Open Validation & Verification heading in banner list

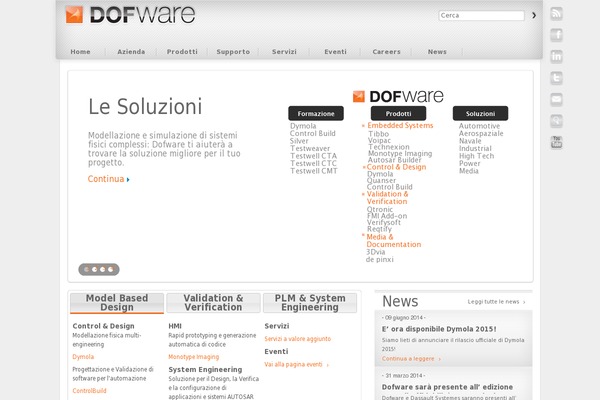point(387,198)
